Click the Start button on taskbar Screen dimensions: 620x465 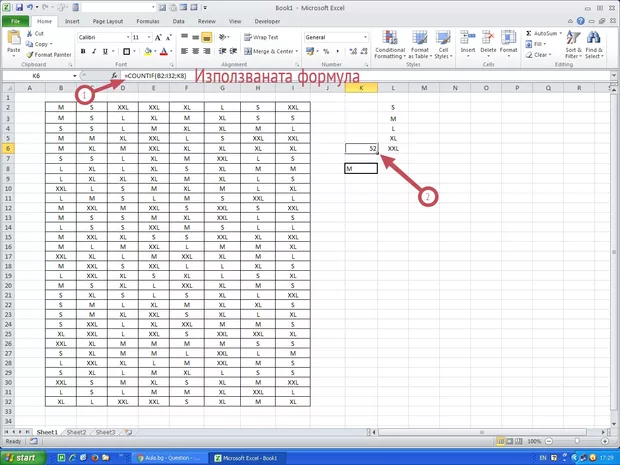point(22,458)
